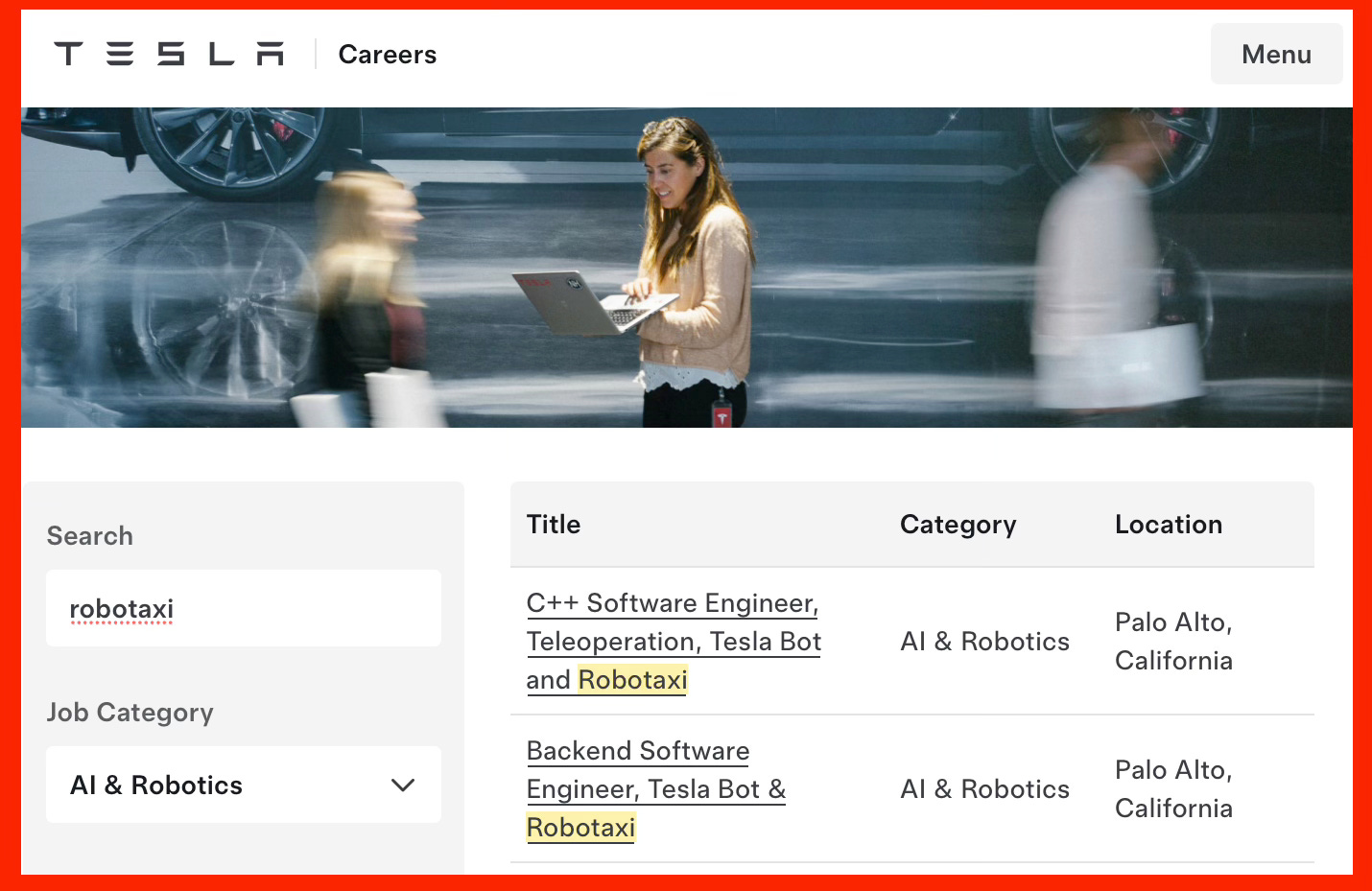The width and height of the screenshot is (1372, 891).
Task: Click the Tesla logo
Action: pyautogui.click(x=169, y=54)
